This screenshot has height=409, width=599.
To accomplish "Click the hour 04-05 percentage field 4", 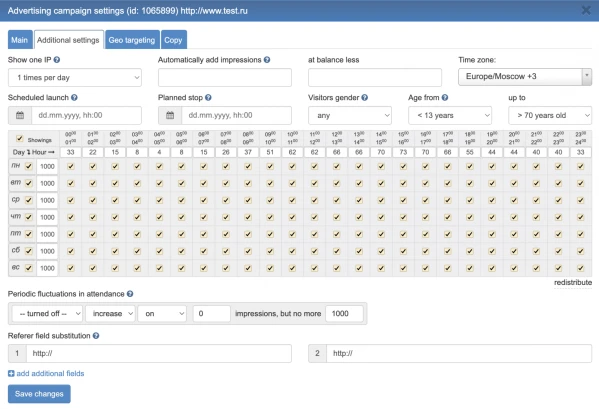I will point(159,152).
